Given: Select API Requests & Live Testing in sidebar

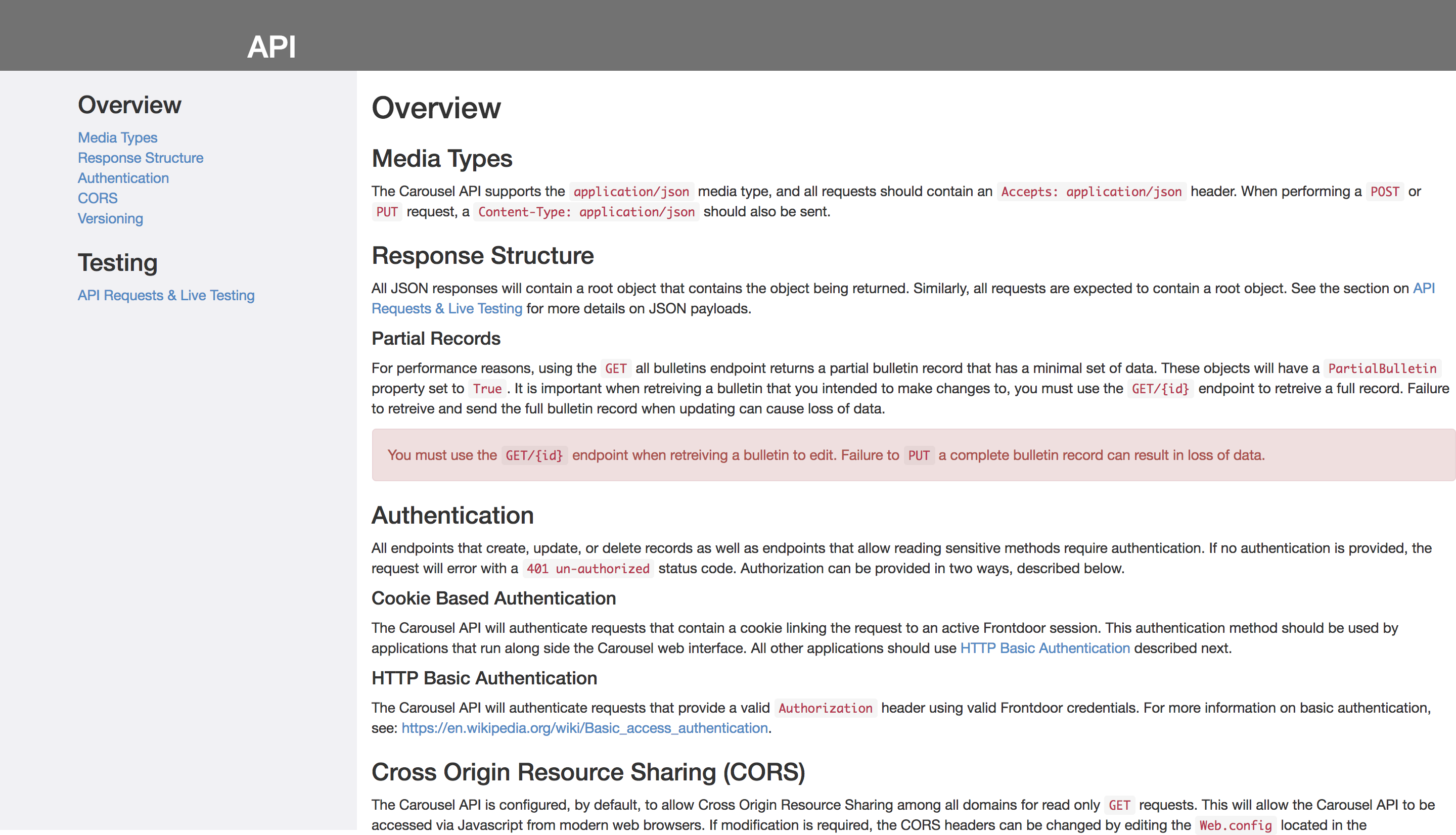Looking at the screenshot, I should (x=166, y=295).
